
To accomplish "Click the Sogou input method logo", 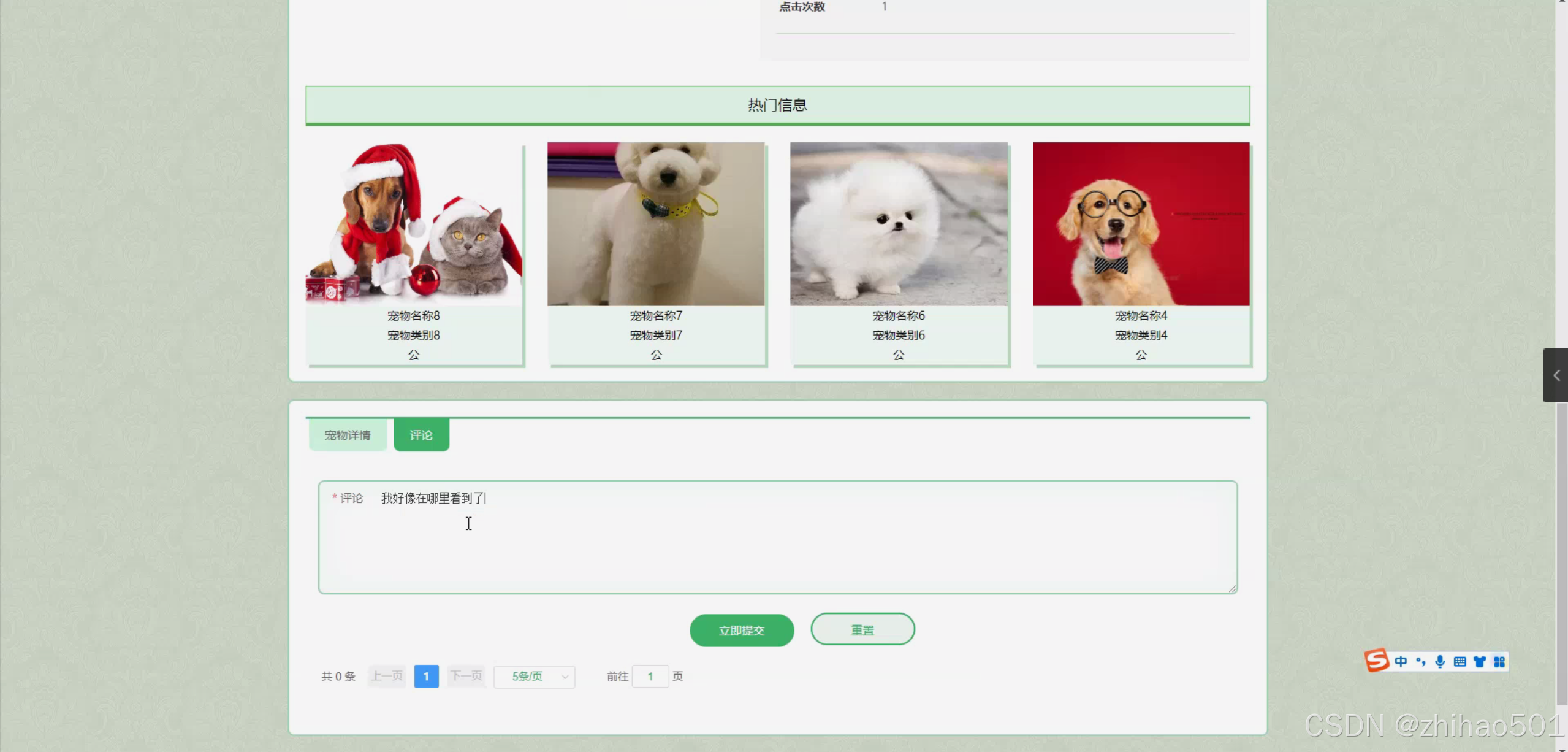I will pos(1376,661).
